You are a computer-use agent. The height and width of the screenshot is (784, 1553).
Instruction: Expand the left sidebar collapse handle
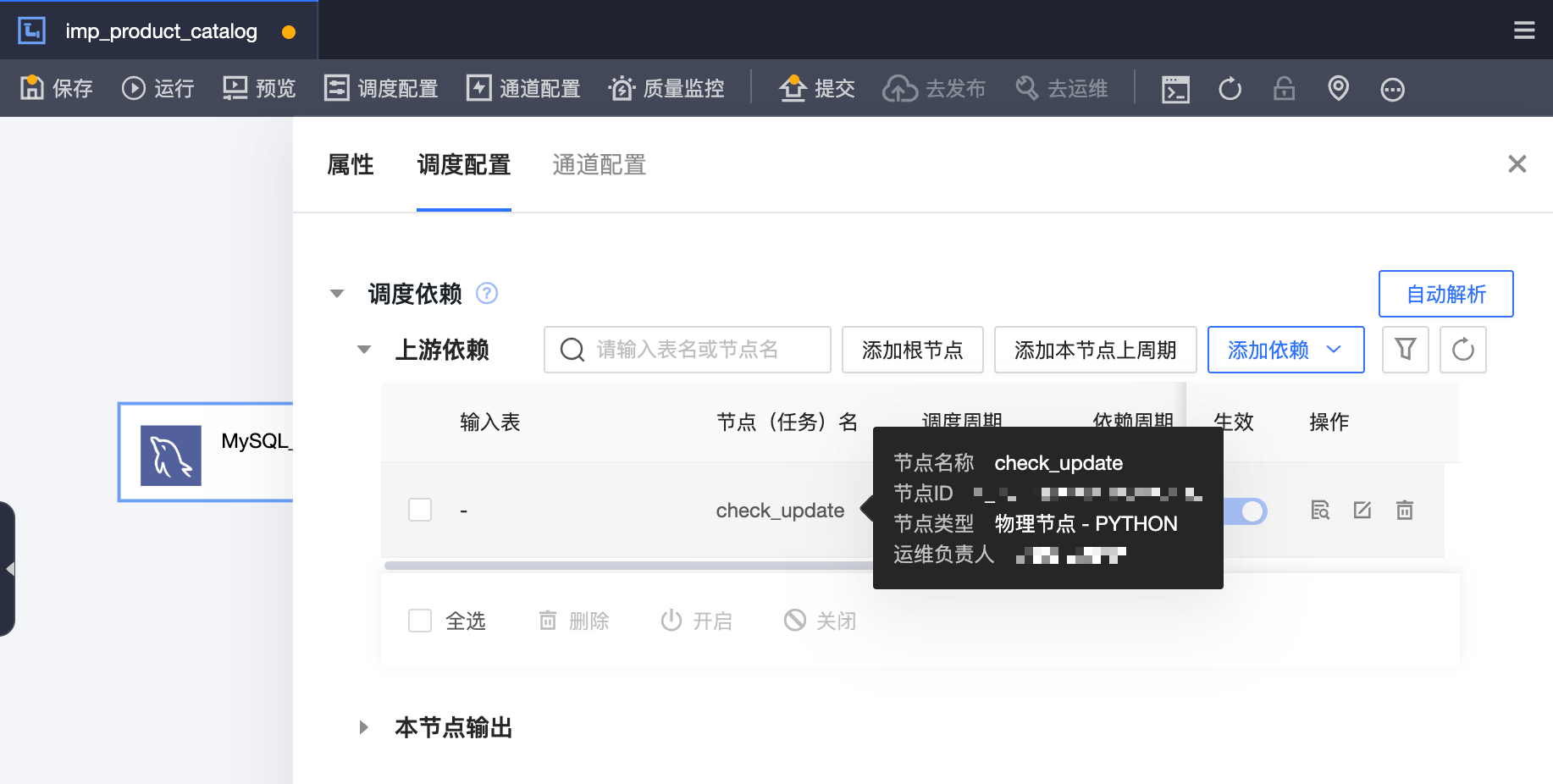coord(8,569)
